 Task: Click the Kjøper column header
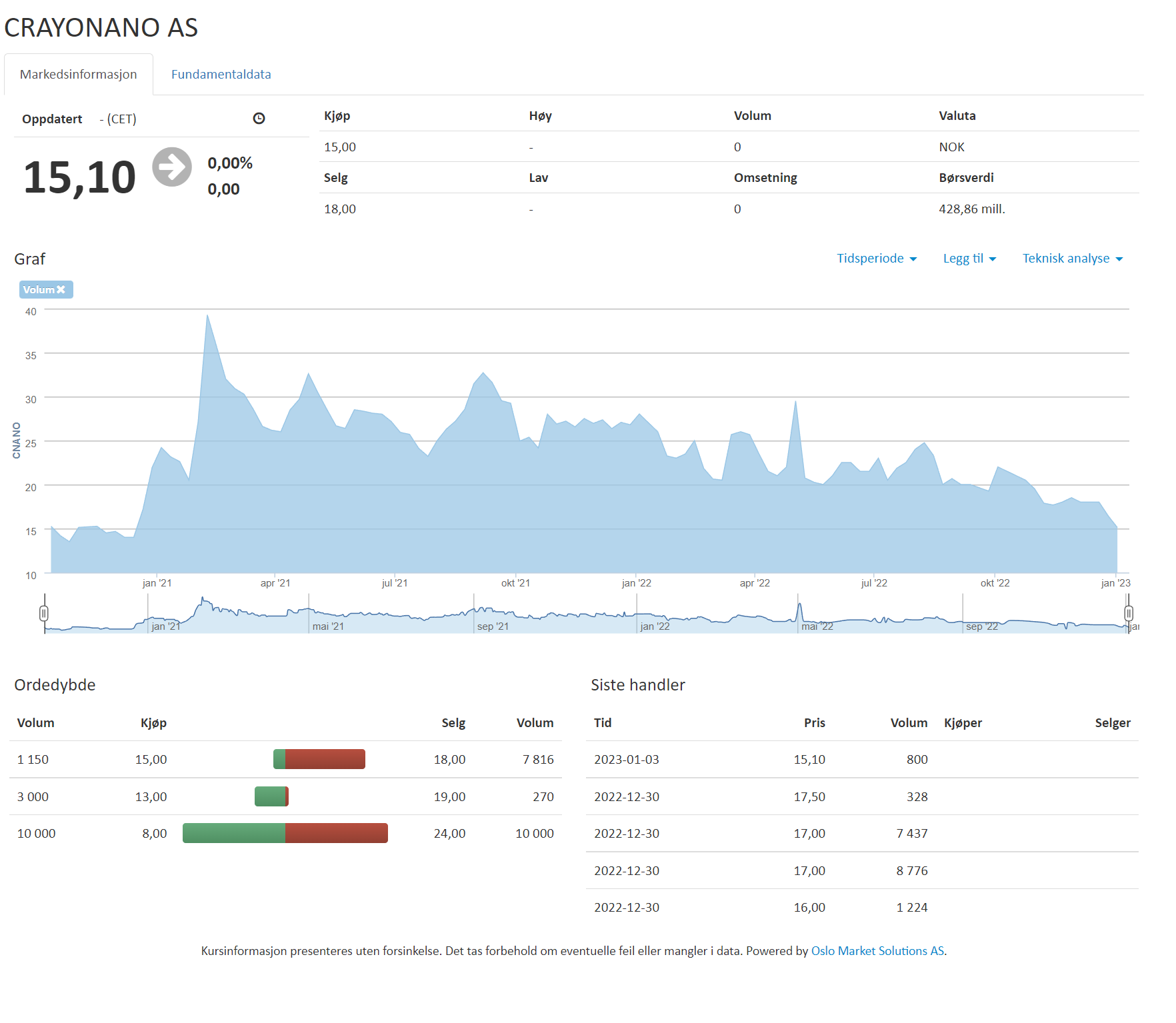pos(963,722)
